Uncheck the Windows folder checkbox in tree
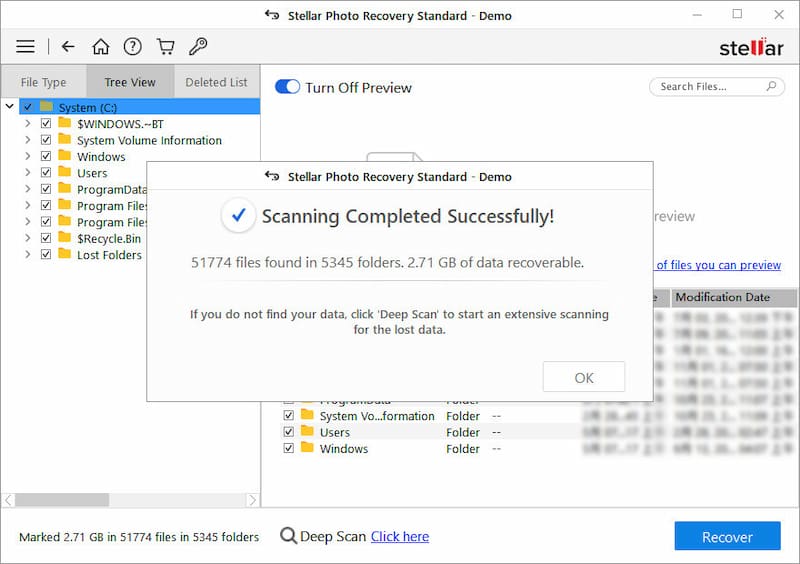The image size is (800, 564). click(46, 157)
